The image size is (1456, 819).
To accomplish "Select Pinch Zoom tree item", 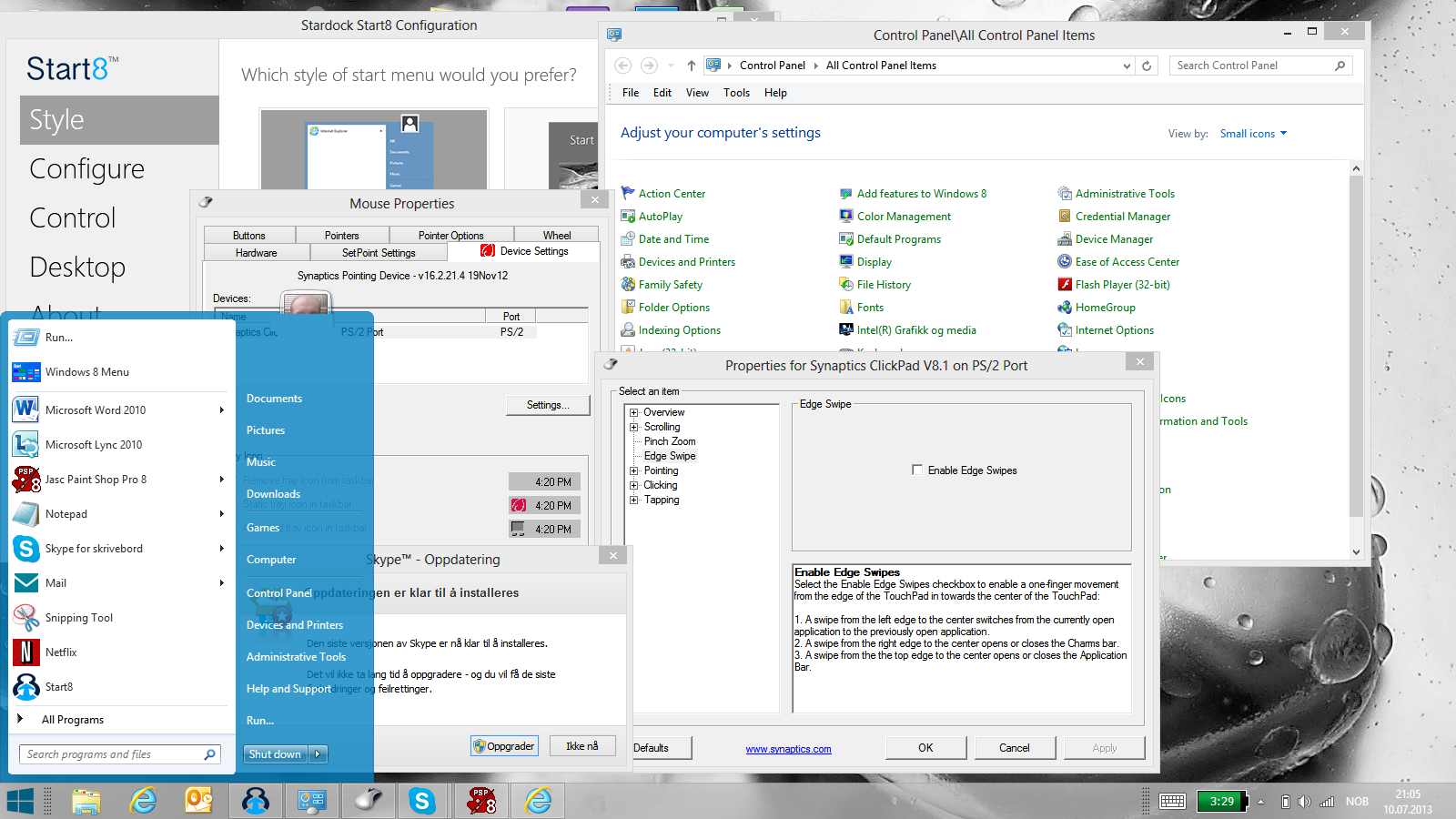I will click(670, 441).
